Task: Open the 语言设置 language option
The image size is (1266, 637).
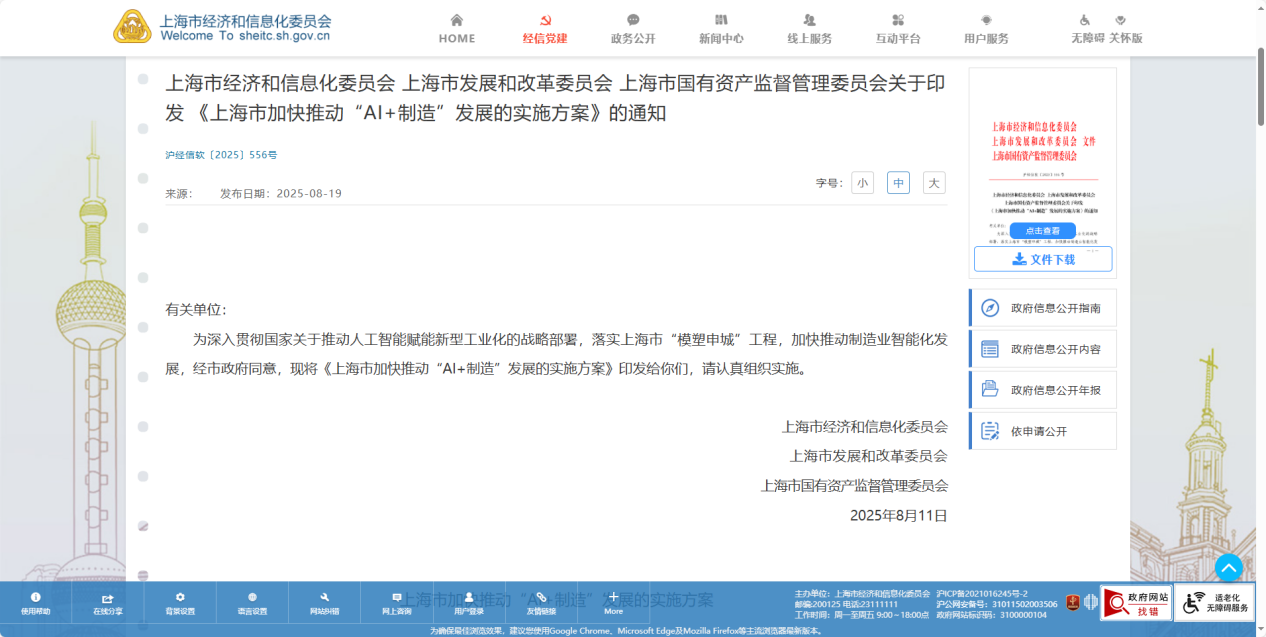Action: coord(252,603)
